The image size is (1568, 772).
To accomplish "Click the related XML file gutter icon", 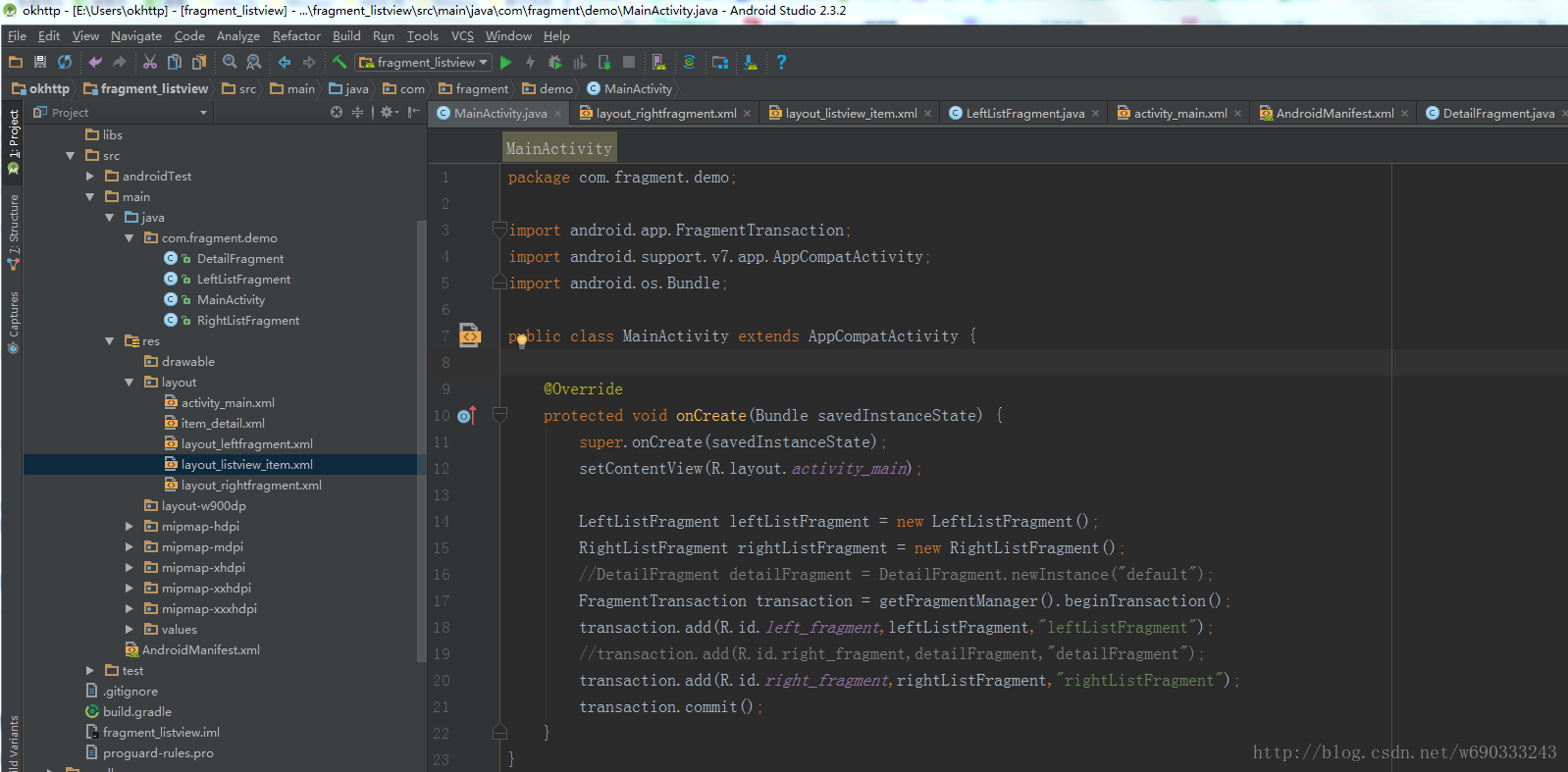I will [x=470, y=335].
